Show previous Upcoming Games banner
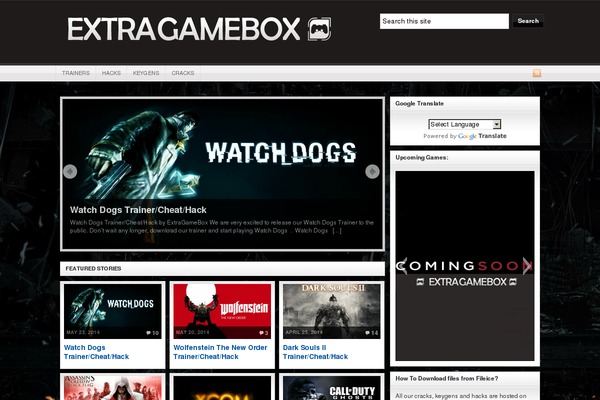The height and width of the screenshot is (400, 600). coord(401,265)
